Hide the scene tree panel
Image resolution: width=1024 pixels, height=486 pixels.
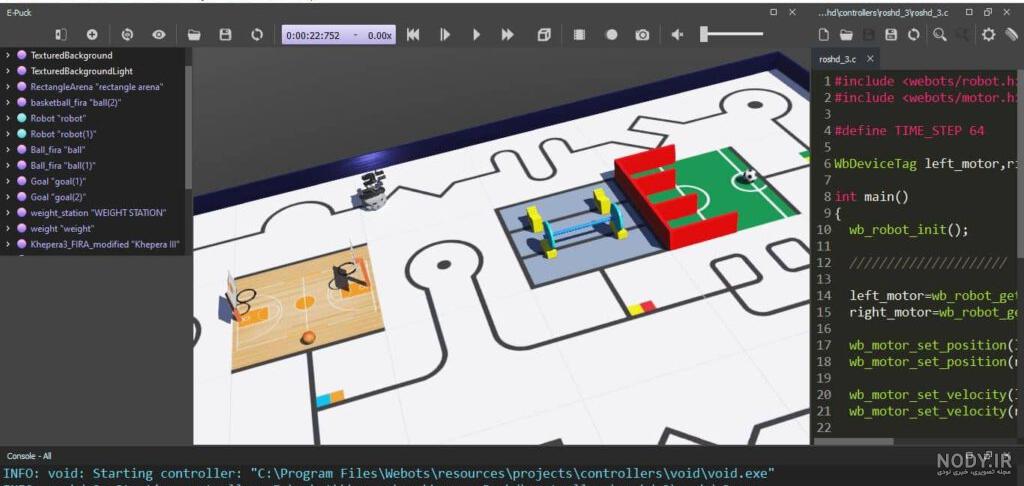coord(61,35)
